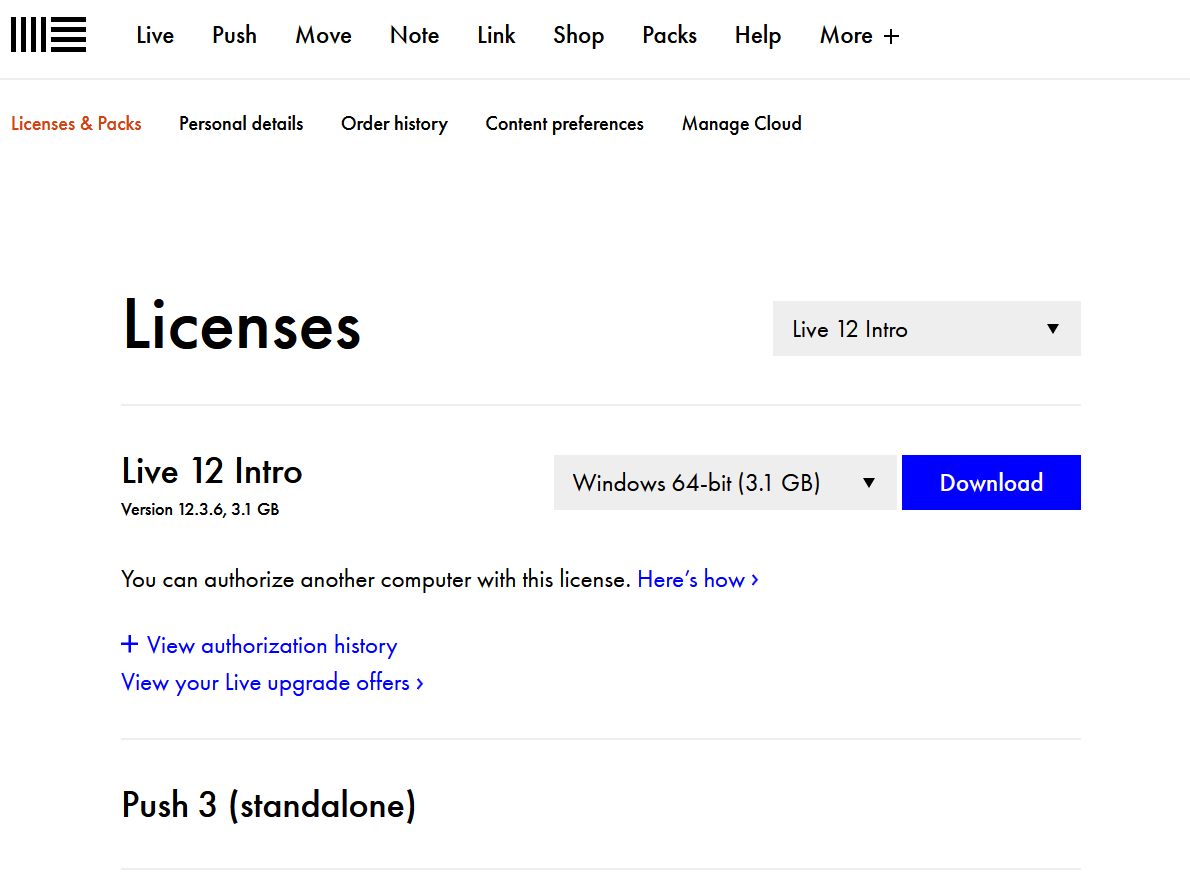Open the Personal details tab
This screenshot has height=878, width=1190.
241,124
